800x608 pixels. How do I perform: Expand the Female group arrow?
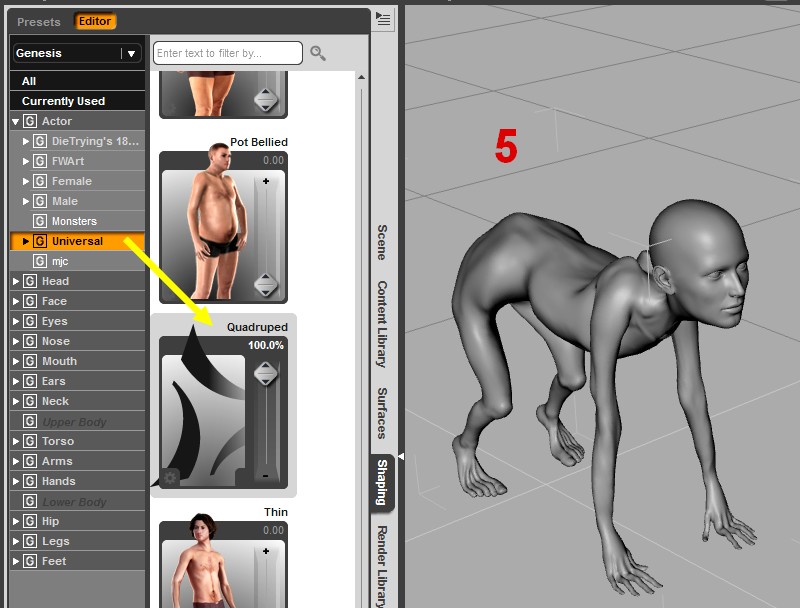26,181
